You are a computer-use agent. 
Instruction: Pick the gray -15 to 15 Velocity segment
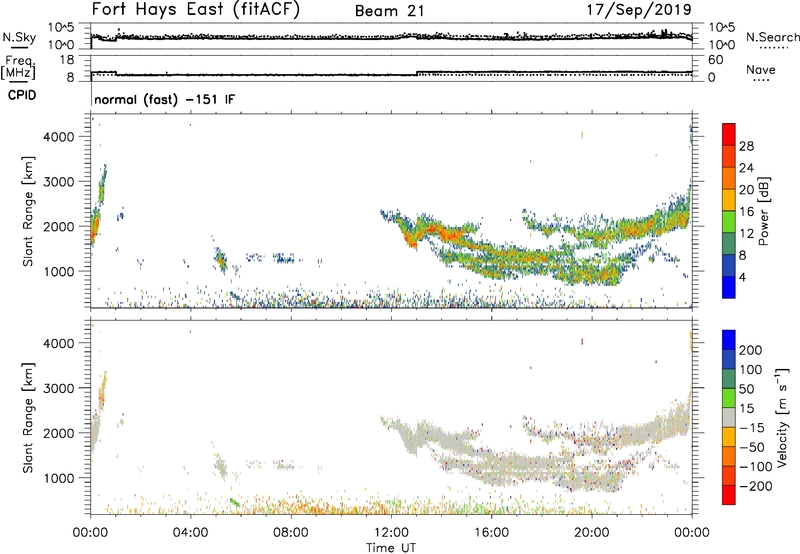729,417
